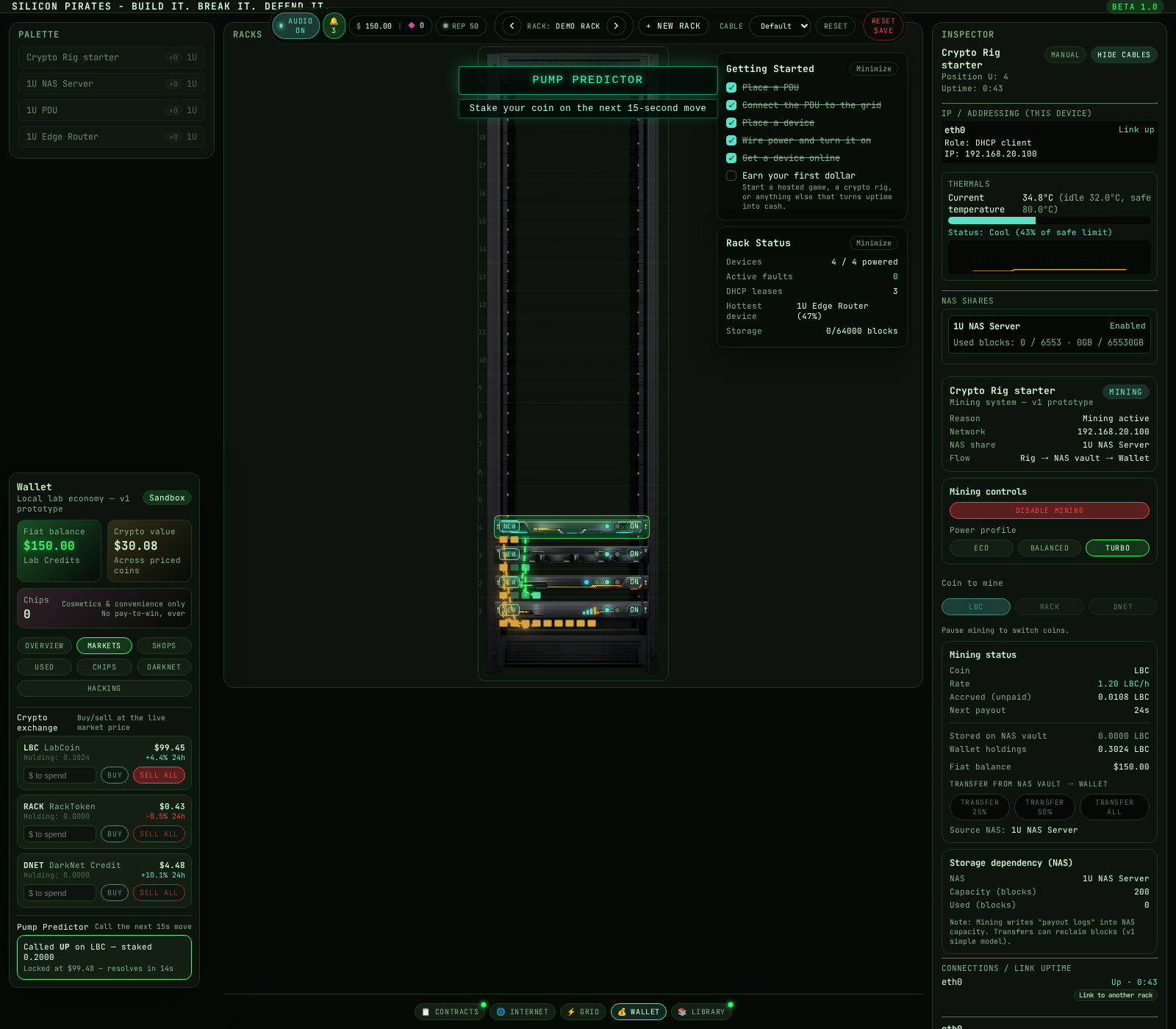Screen dimensions: 1176x1029
Task: Select the Balanced power profile
Action: (1050, 548)
